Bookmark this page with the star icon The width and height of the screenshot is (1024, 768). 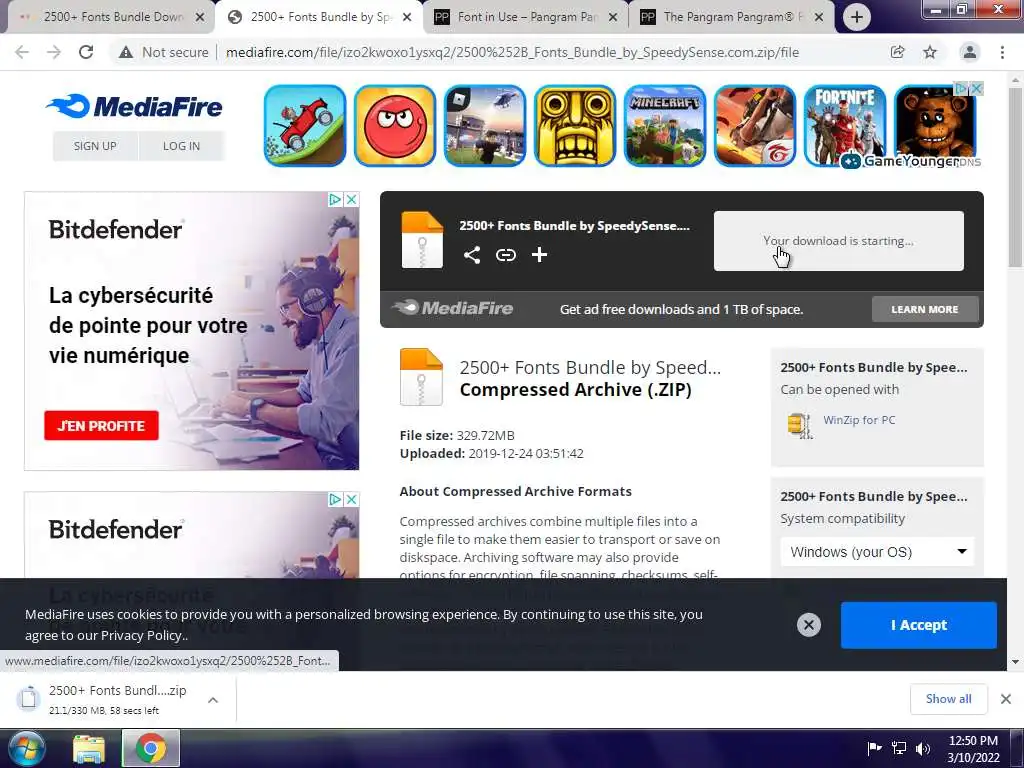[x=930, y=52]
